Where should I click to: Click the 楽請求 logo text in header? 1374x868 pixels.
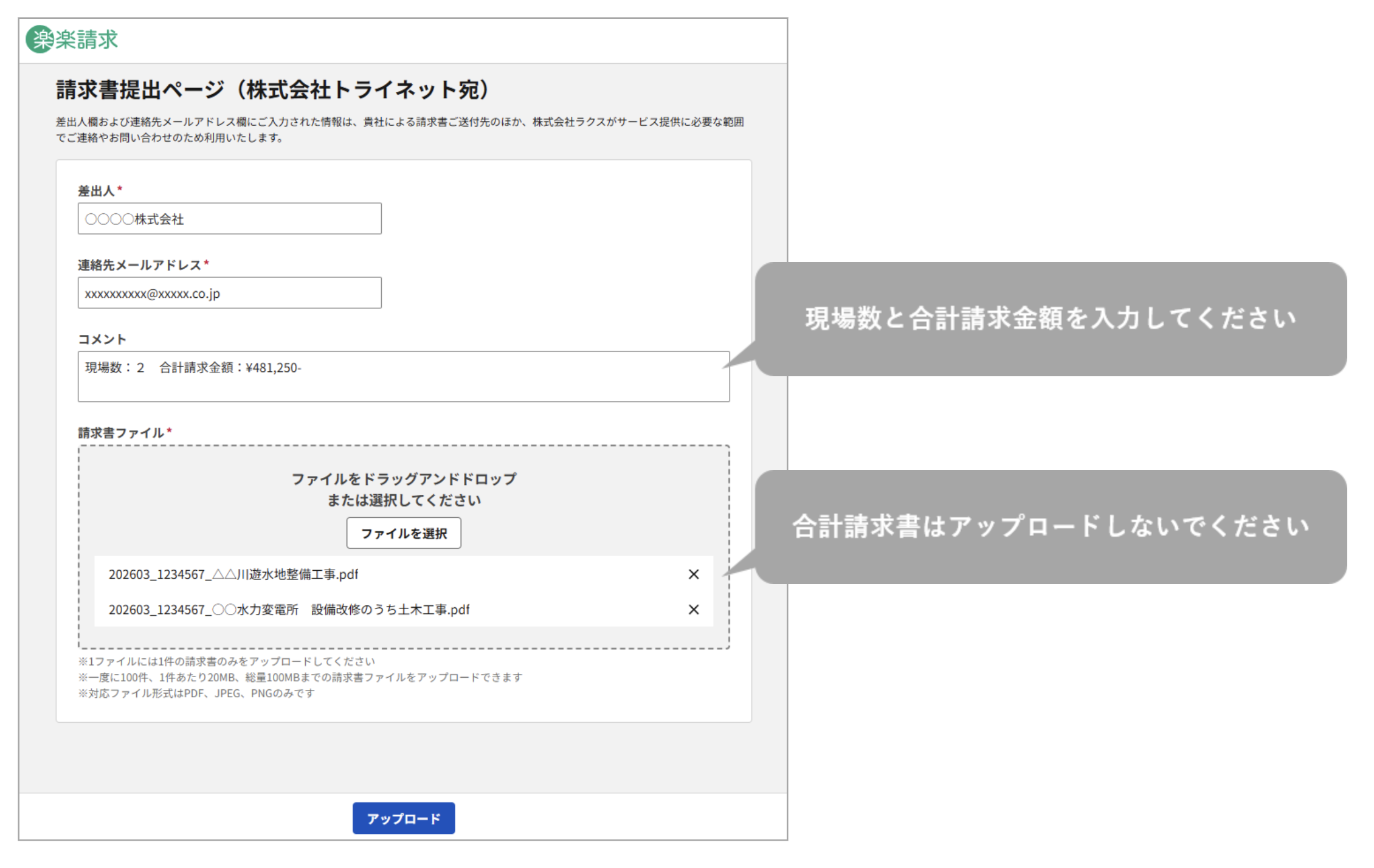pyautogui.click(x=87, y=40)
